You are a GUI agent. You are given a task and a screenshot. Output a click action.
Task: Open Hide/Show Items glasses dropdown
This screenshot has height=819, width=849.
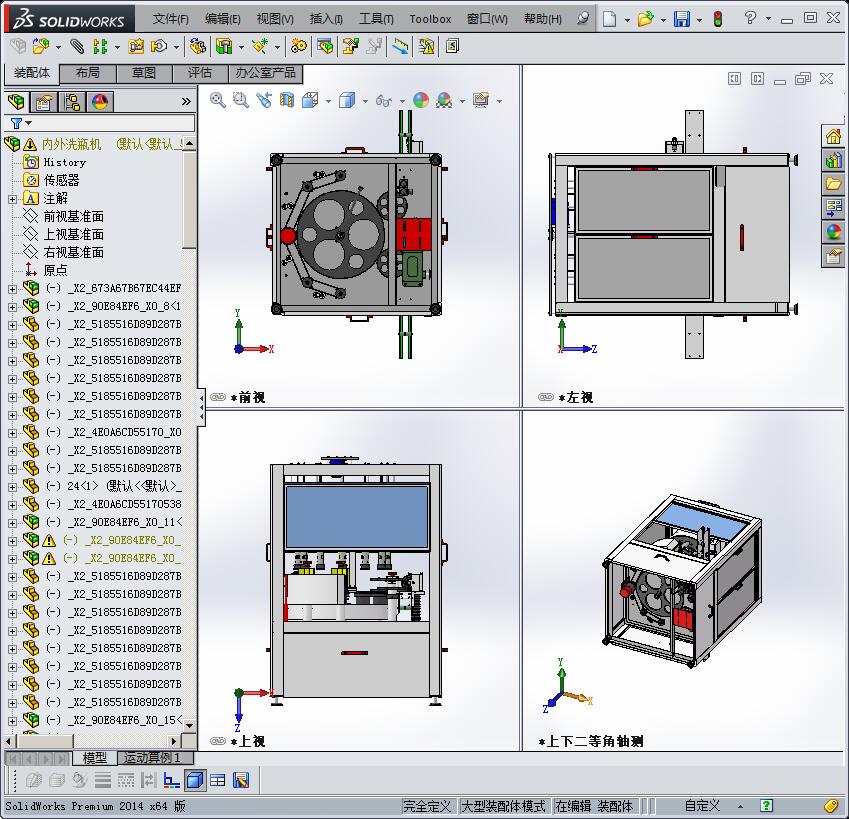[402, 101]
